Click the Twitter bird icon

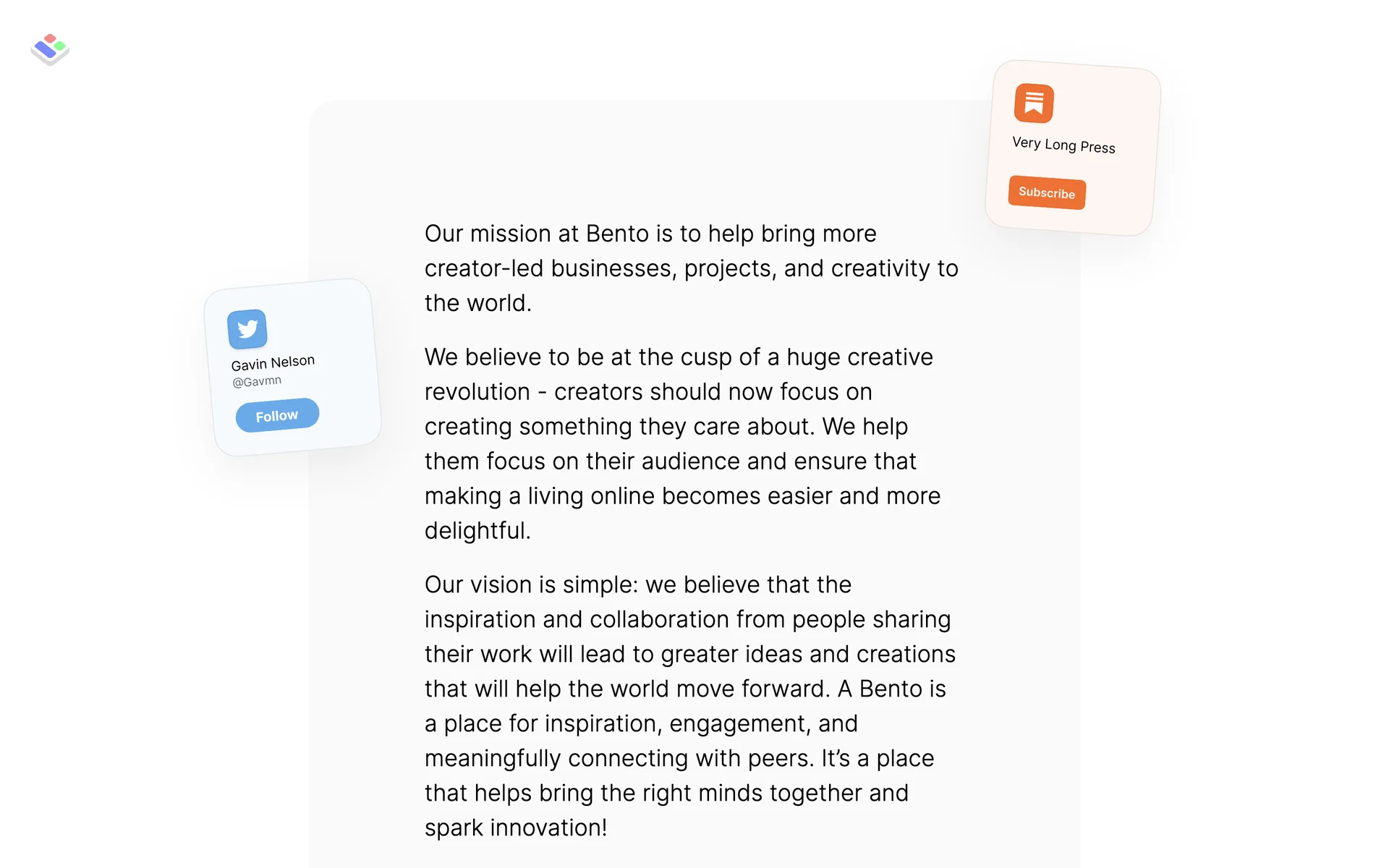247,329
